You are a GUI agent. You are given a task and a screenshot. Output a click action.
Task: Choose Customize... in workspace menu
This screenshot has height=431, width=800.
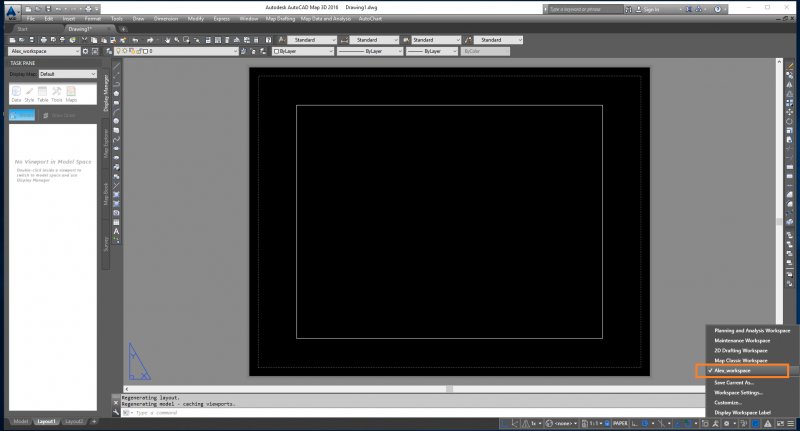[728, 403]
